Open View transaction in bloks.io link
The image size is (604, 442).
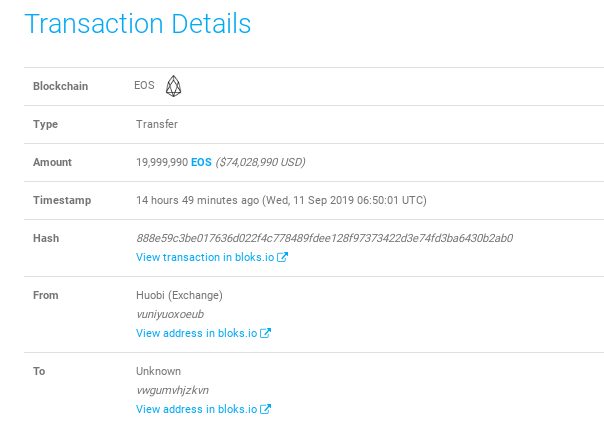tap(212, 257)
